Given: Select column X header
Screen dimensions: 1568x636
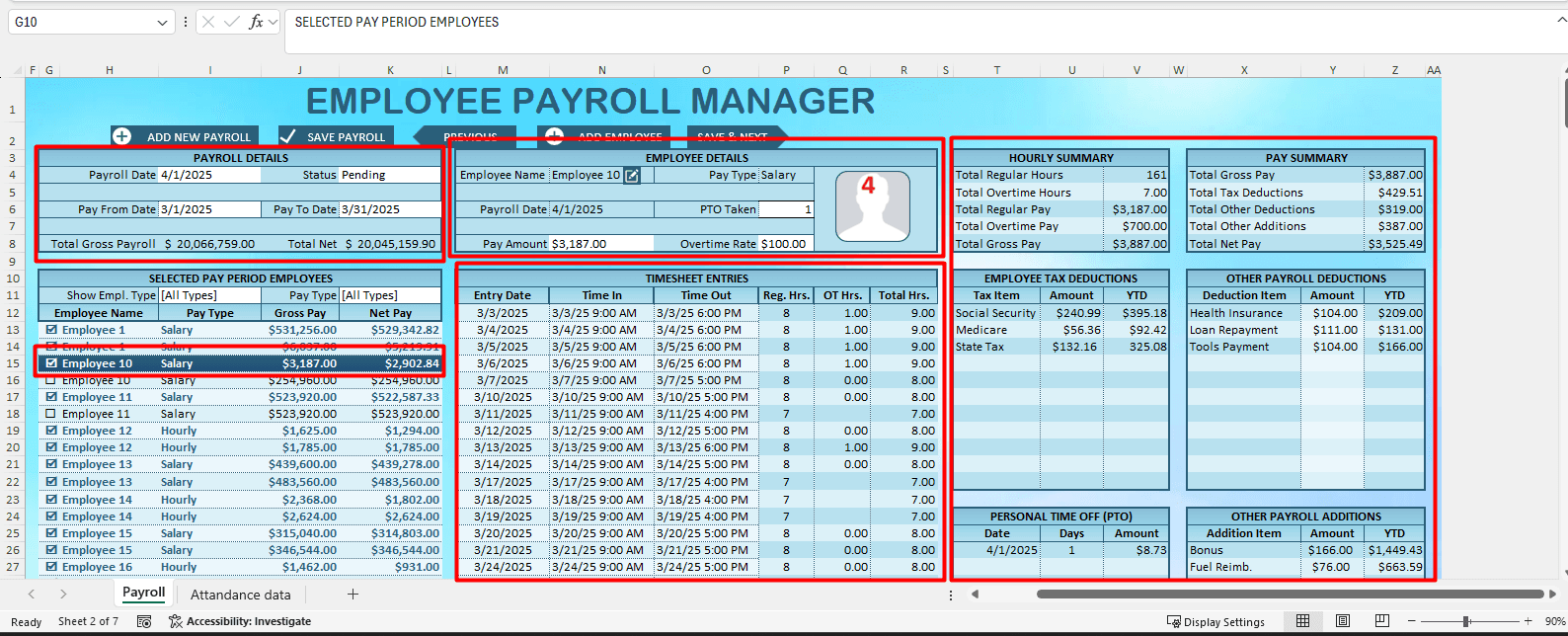Looking at the screenshot, I should point(1244,70).
